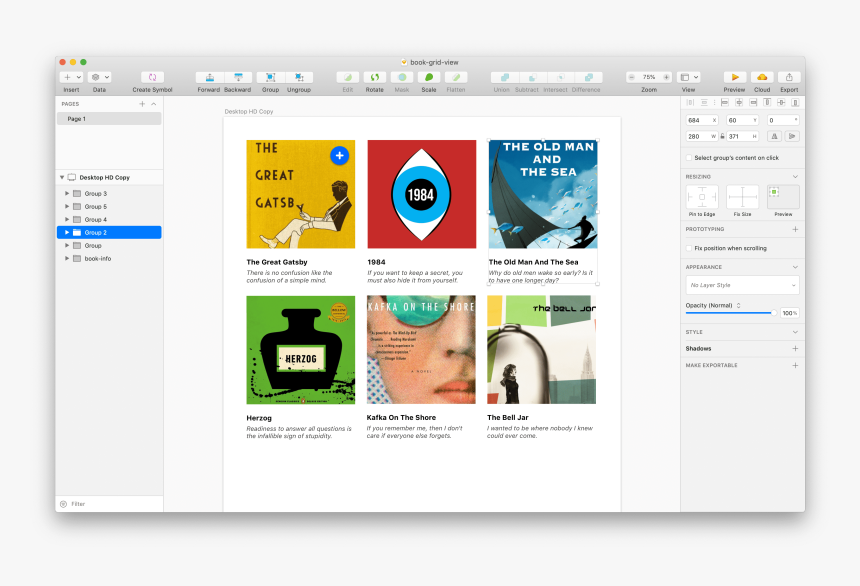This screenshot has height=586, width=860.
Task: Open the Cloud upload icon
Action: 762,77
